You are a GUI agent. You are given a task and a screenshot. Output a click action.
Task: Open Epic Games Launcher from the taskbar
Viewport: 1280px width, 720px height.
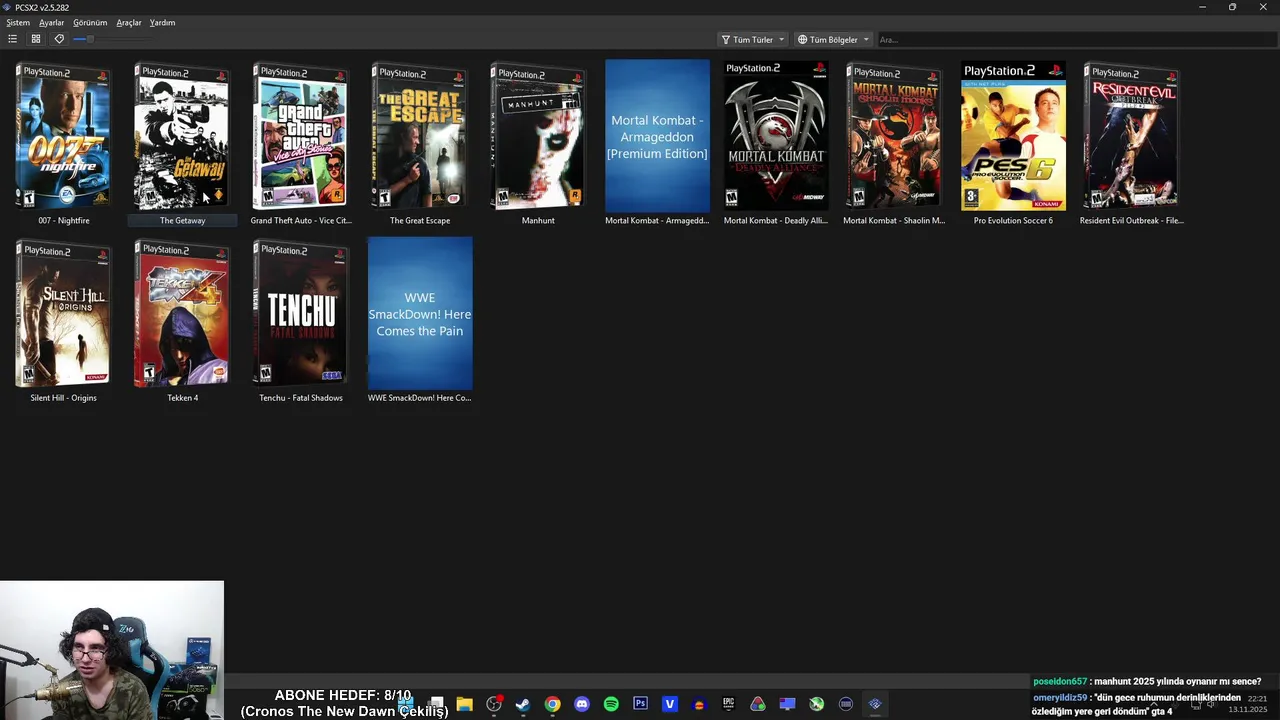[728, 704]
